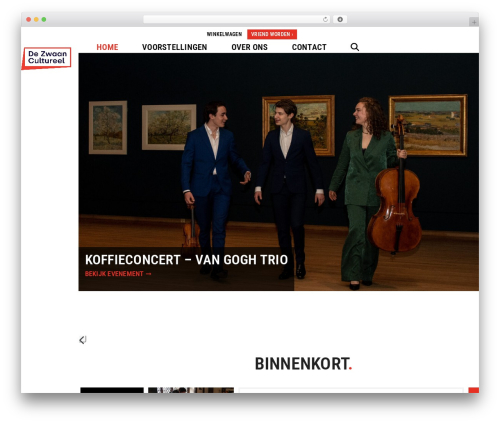The height and width of the screenshot is (423, 500).
Task: Open the VOORSTELLINGEN menu
Action: [x=174, y=47]
